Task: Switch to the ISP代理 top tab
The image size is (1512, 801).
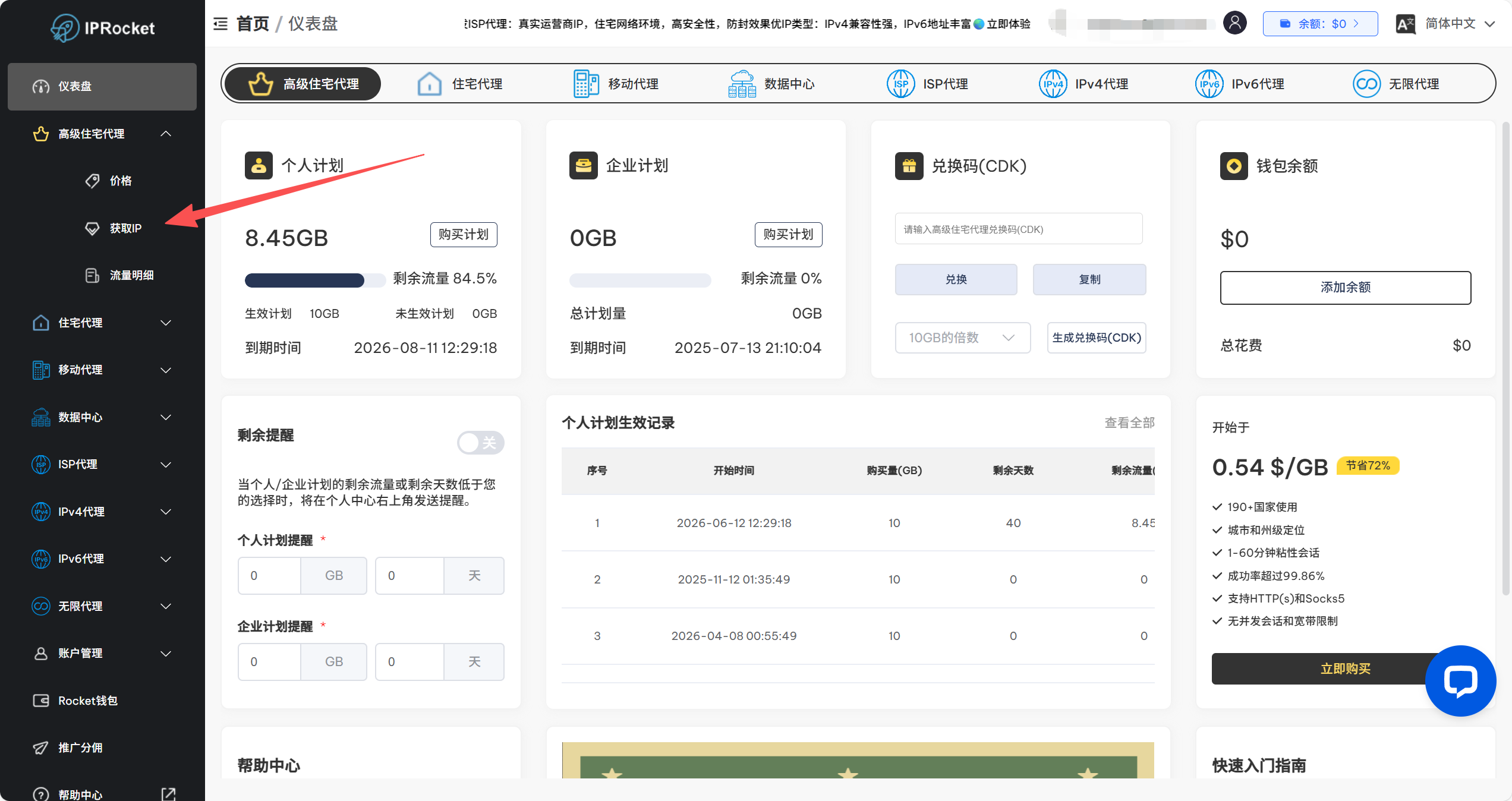Action: coord(928,84)
